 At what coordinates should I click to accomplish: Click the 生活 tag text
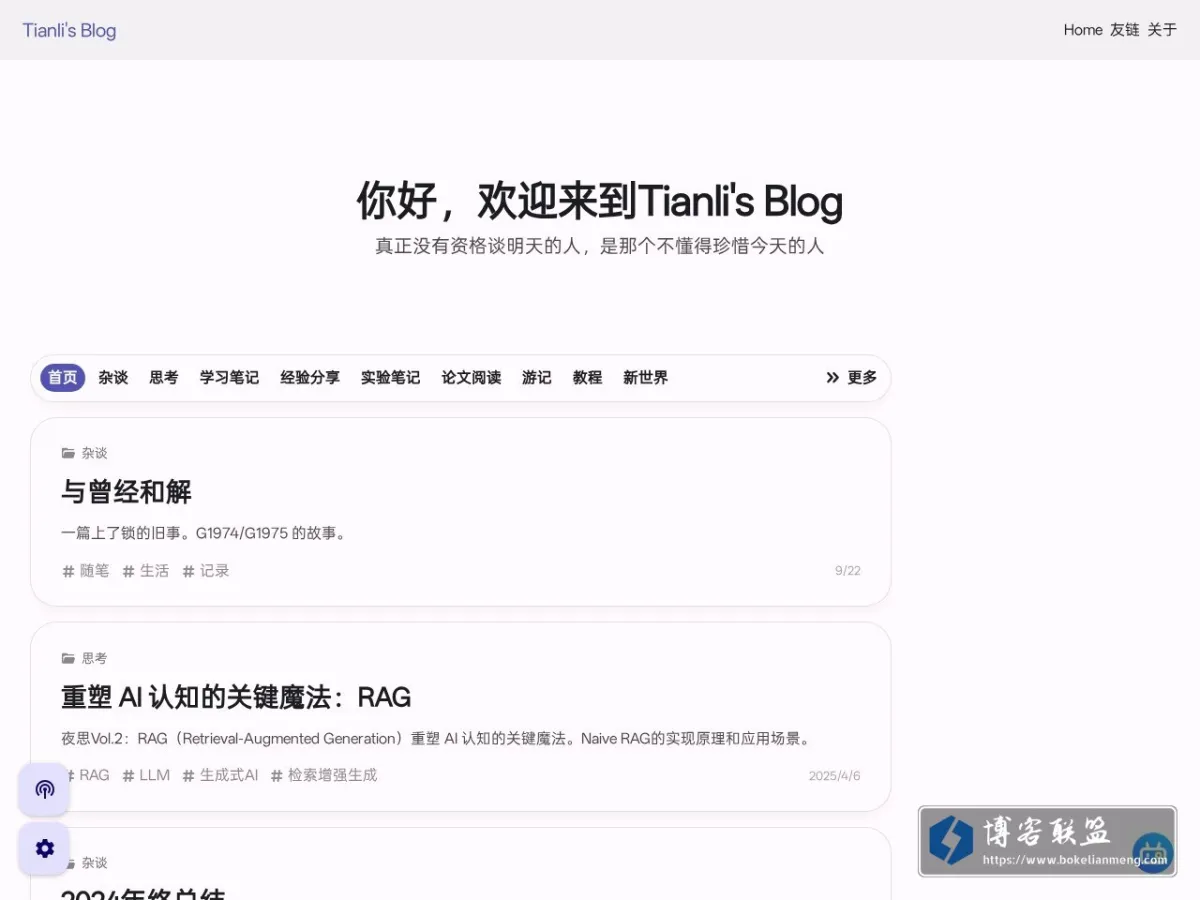point(155,571)
